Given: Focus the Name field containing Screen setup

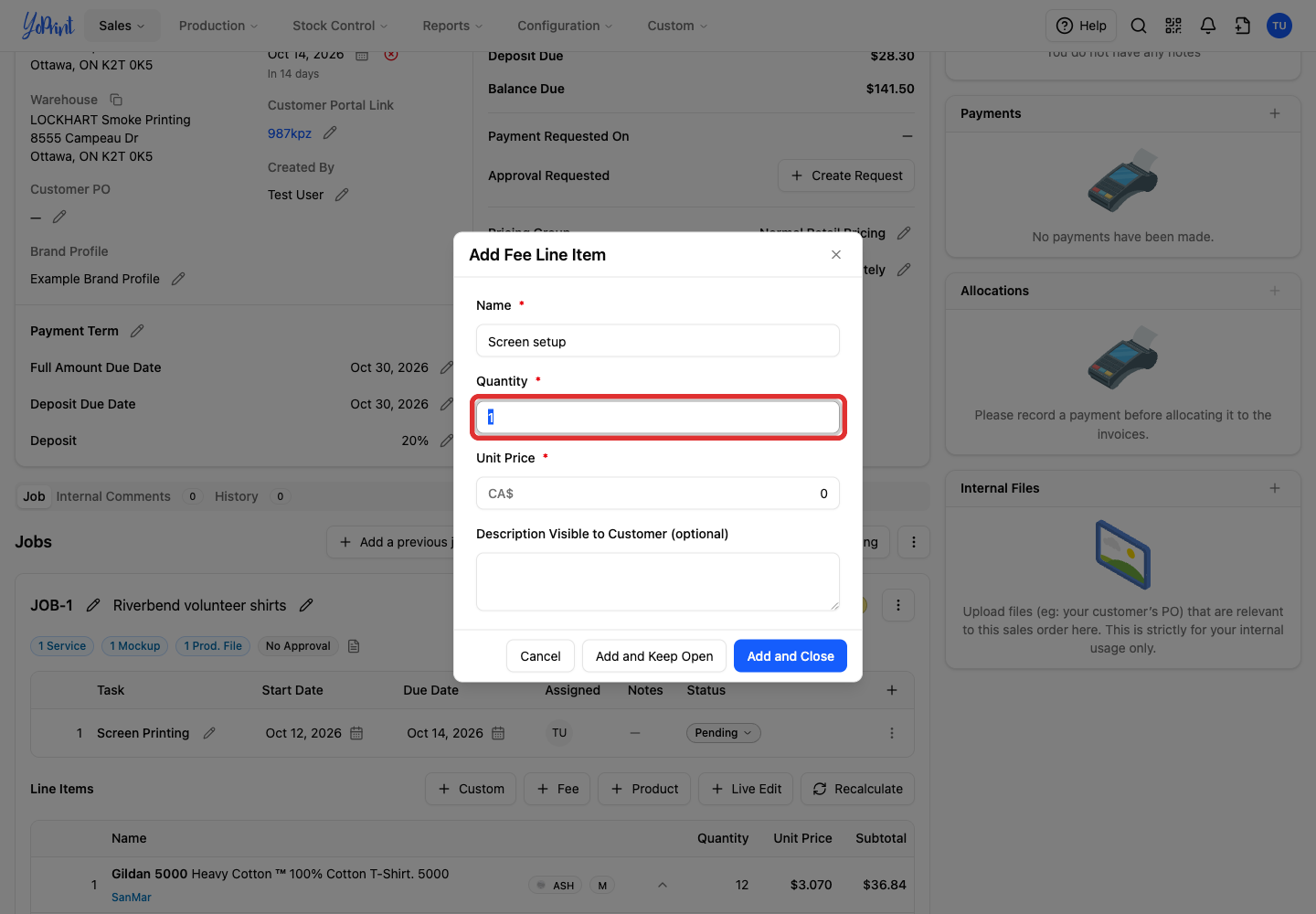Looking at the screenshot, I should (x=658, y=341).
